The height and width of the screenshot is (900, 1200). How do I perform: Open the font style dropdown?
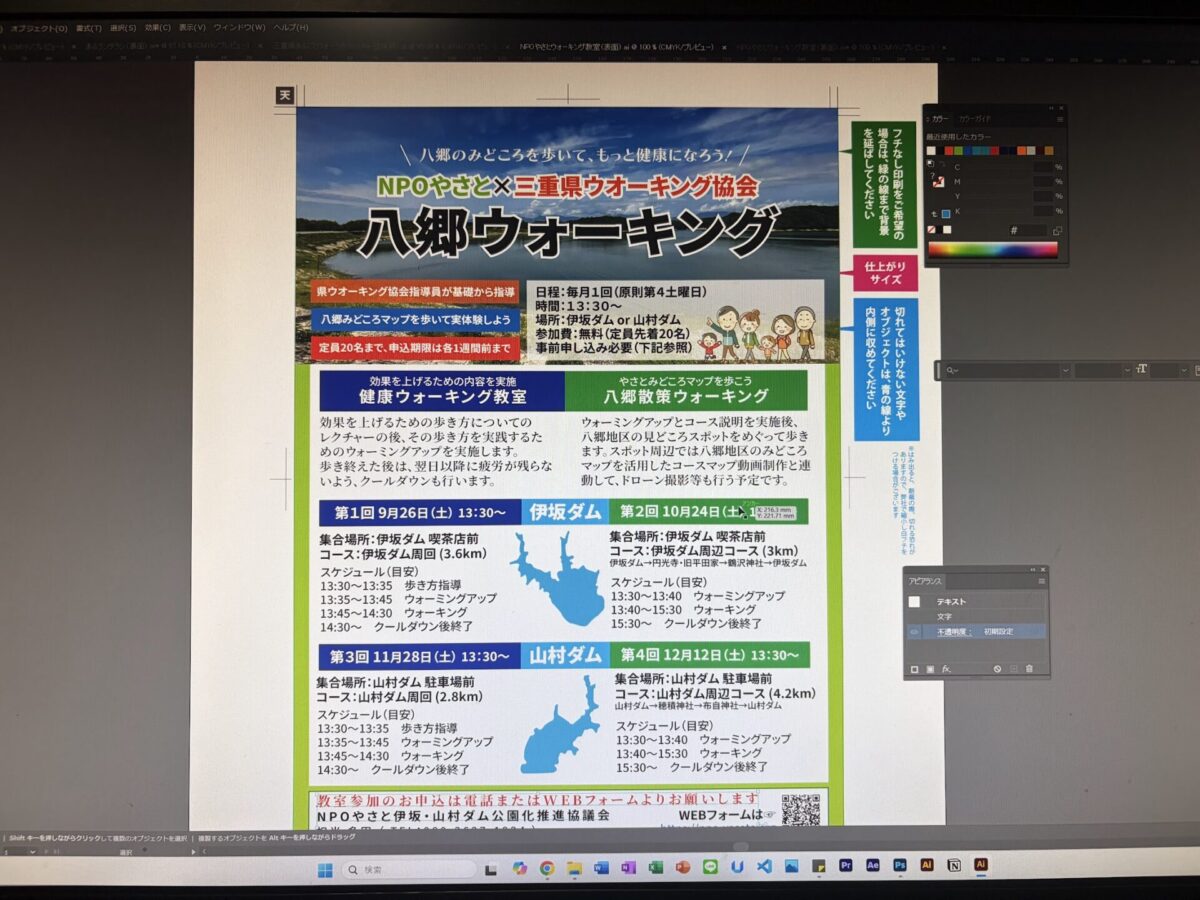coord(1128,370)
